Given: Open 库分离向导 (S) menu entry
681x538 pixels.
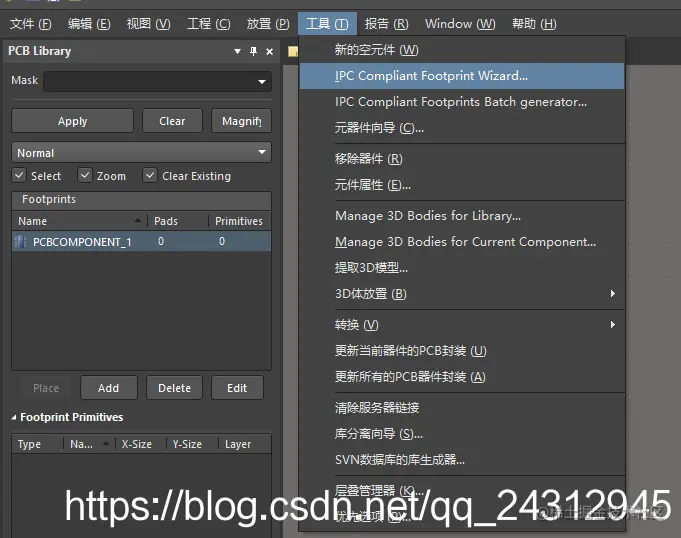Looking at the screenshot, I should [462, 434].
